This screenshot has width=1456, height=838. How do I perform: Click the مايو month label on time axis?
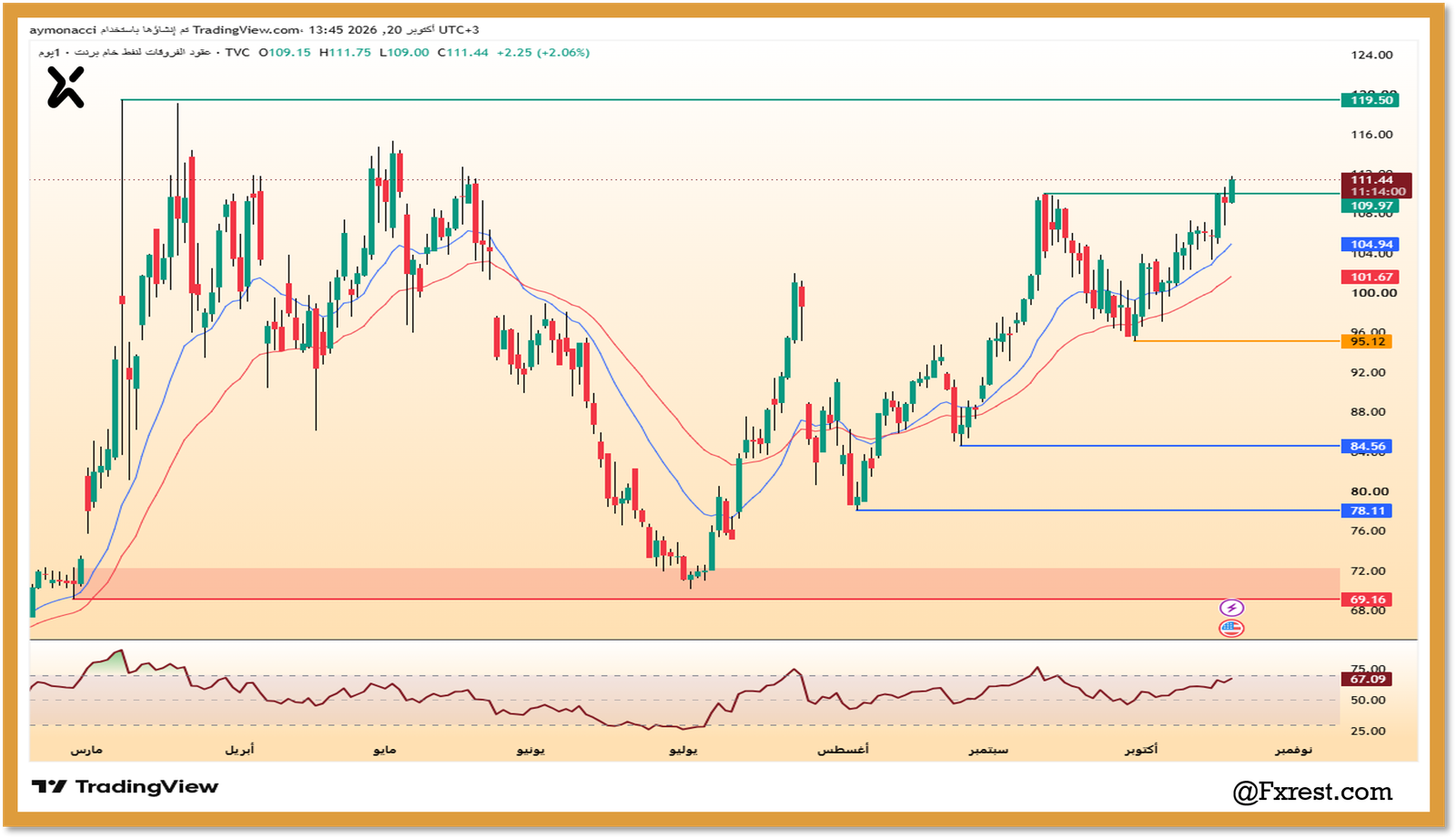[384, 750]
